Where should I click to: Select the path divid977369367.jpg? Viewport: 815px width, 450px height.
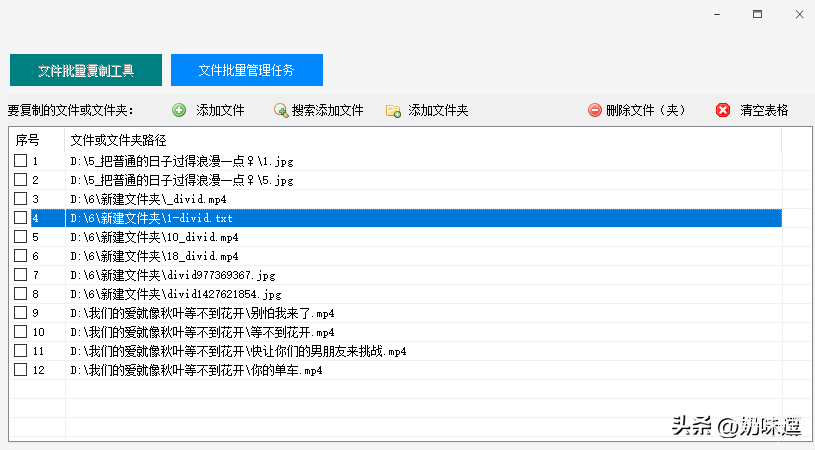(173, 275)
